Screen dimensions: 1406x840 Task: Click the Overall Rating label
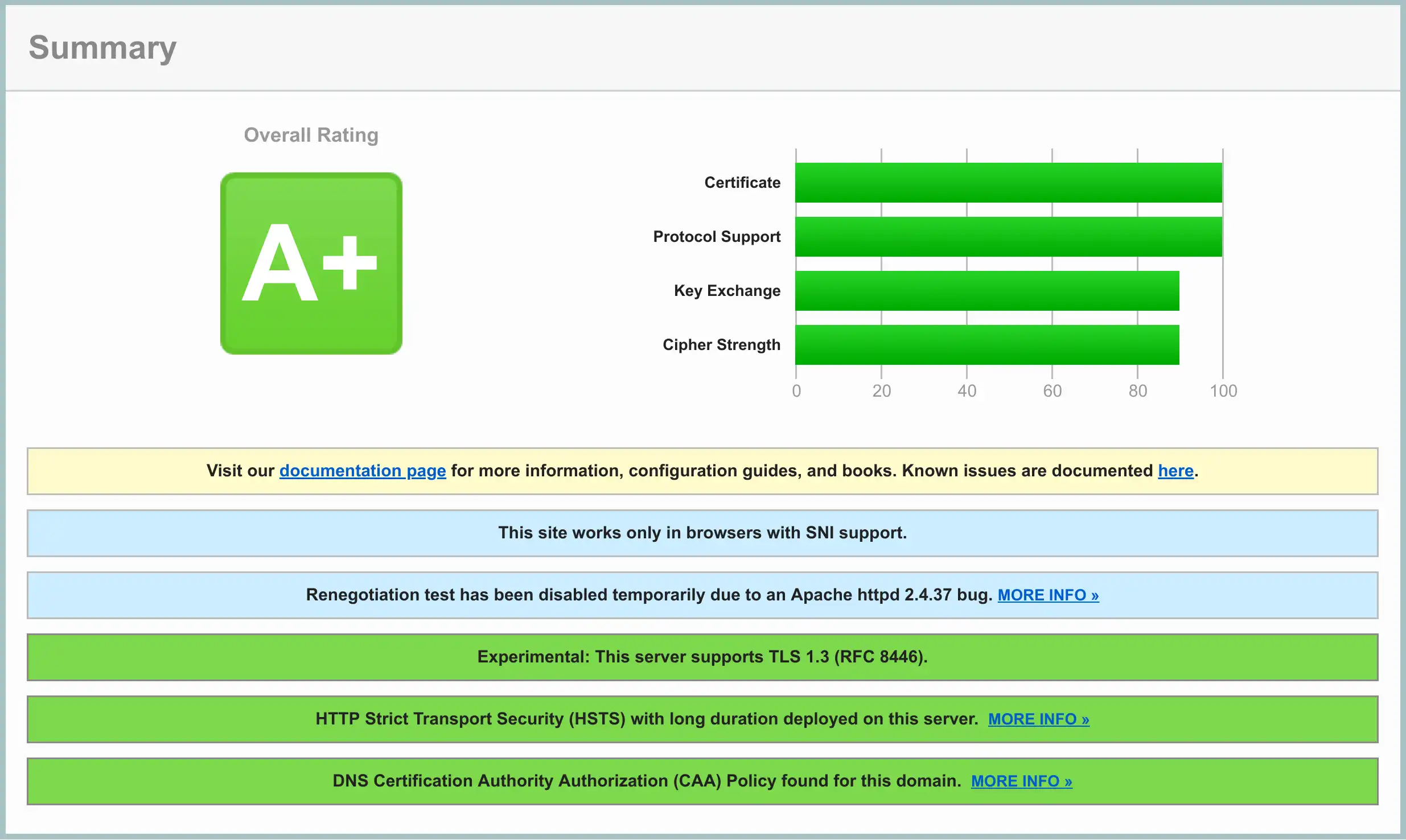(311, 135)
